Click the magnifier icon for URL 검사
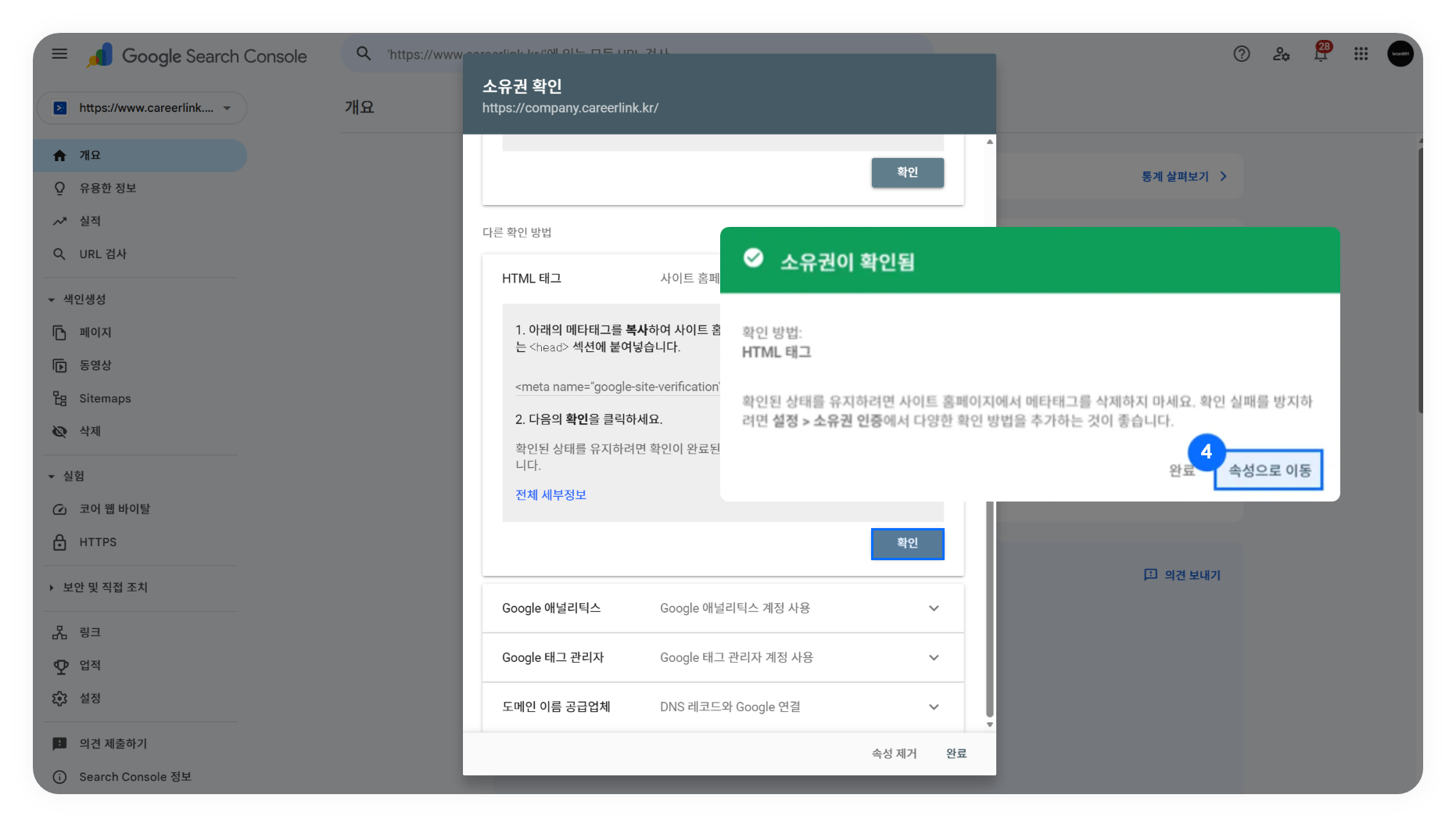The image size is (1456, 827). [59, 254]
